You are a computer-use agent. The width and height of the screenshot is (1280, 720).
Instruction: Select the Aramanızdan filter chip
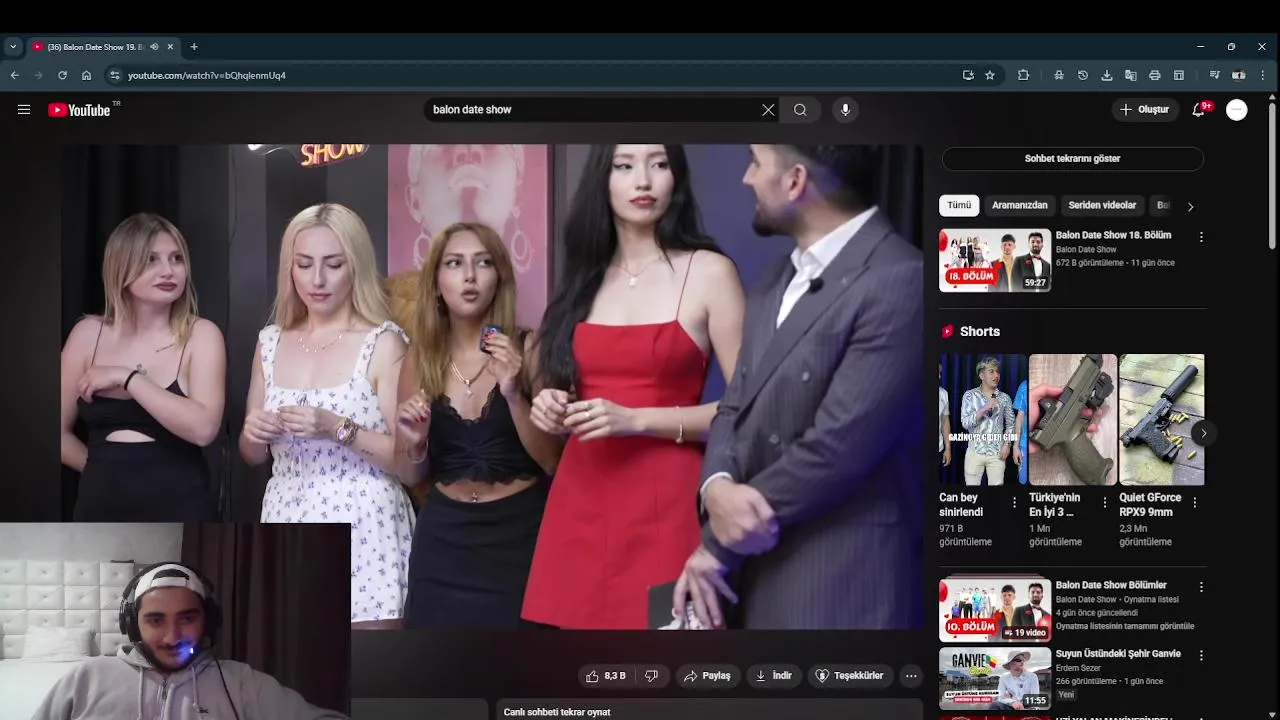coord(1020,205)
